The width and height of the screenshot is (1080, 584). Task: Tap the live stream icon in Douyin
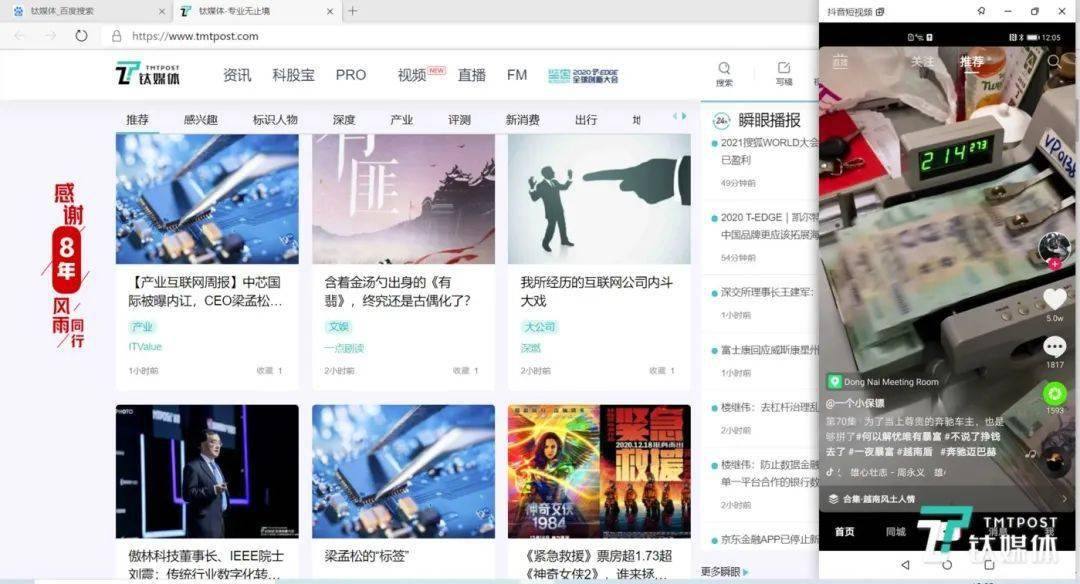coord(840,62)
